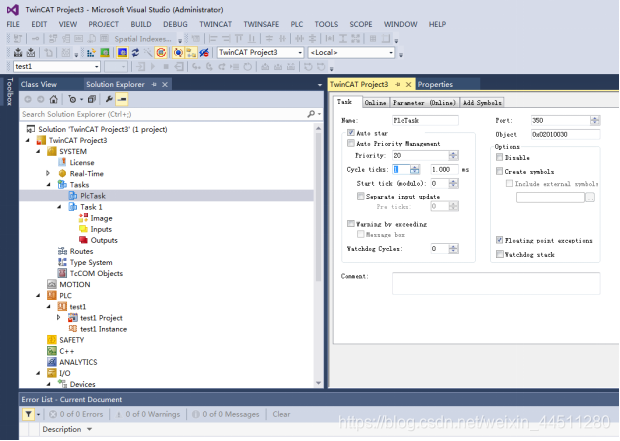Click the Hide Disabled Items eye icon

pos(204,53)
